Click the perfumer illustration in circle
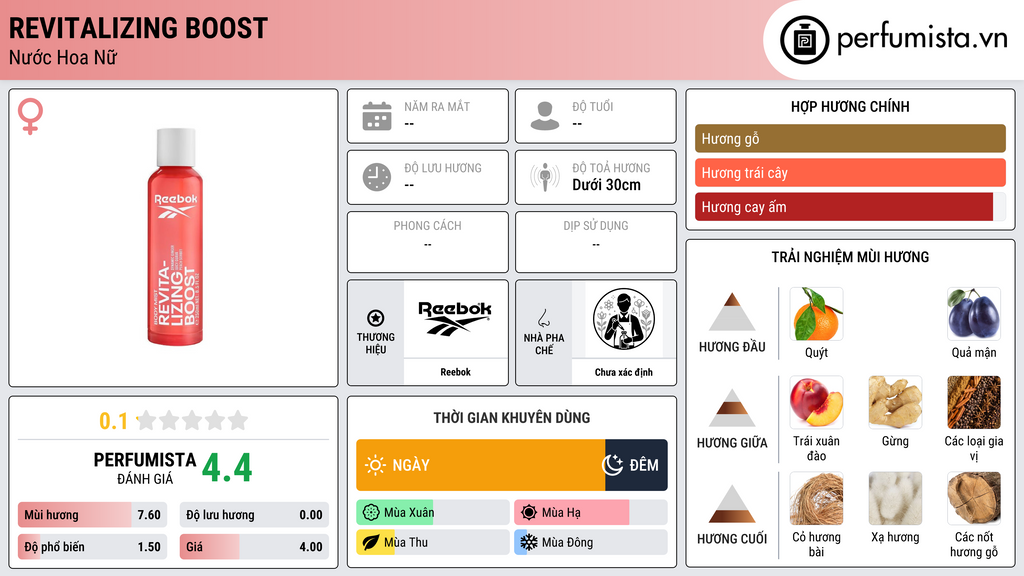The image size is (1024, 576). click(x=624, y=319)
